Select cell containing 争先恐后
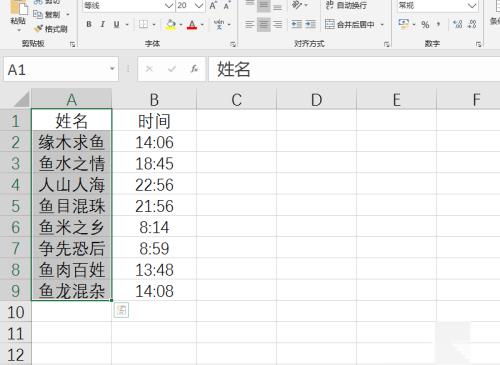 (x=72, y=248)
